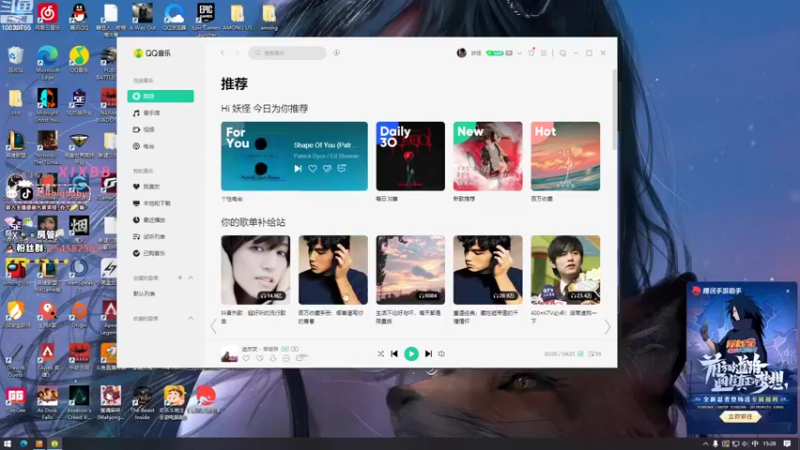
Task: Open Epic Games Launcher desktop shortcut
Action: pos(206,19)
